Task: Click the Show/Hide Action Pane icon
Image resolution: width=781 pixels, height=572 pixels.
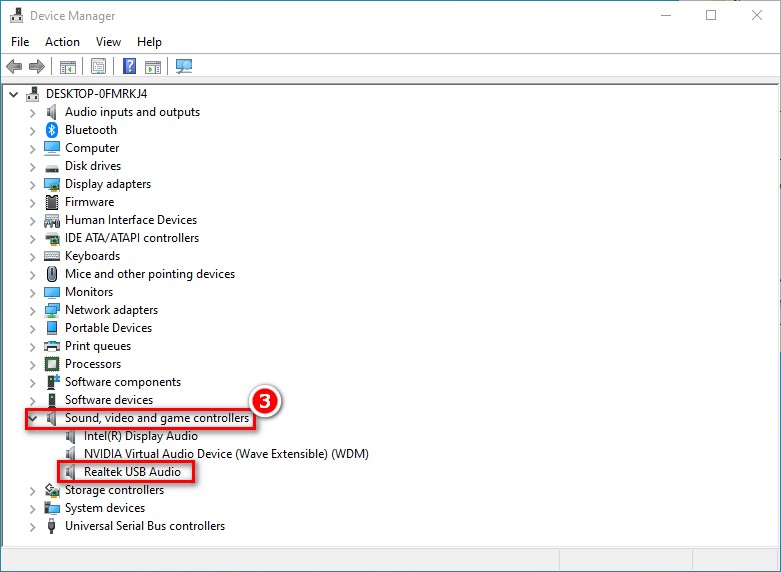Action: coord(153,67)
